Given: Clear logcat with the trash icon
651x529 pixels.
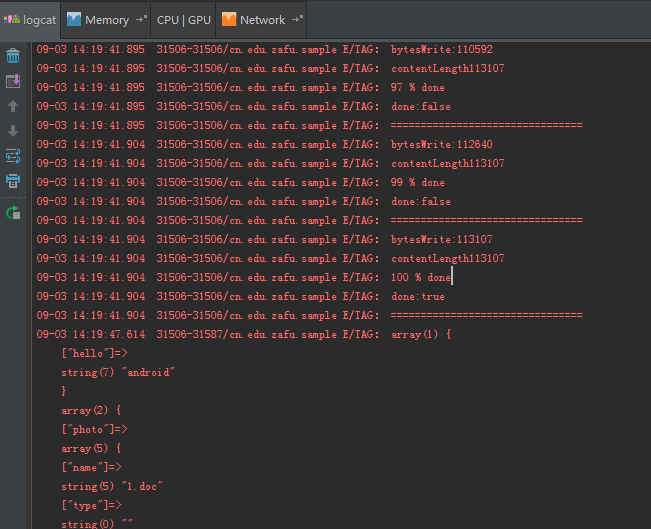Looking at the screenshot, I should click(13, 56).
